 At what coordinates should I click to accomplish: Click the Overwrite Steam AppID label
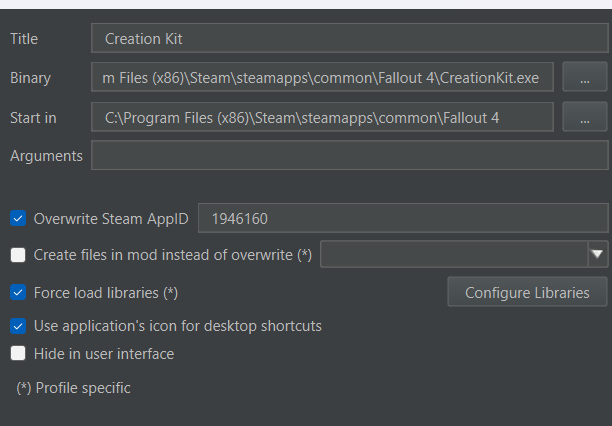click(x=111, y=219)
